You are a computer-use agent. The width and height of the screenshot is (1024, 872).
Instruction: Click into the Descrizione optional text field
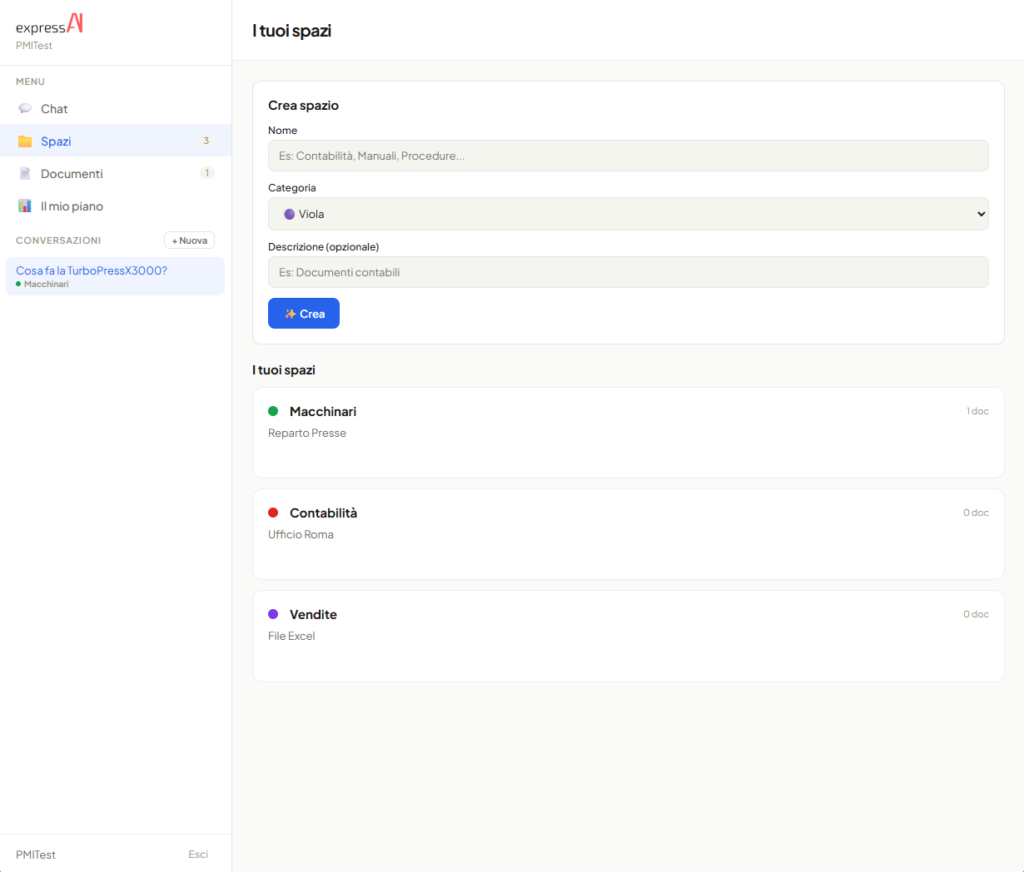click(627, 272)
